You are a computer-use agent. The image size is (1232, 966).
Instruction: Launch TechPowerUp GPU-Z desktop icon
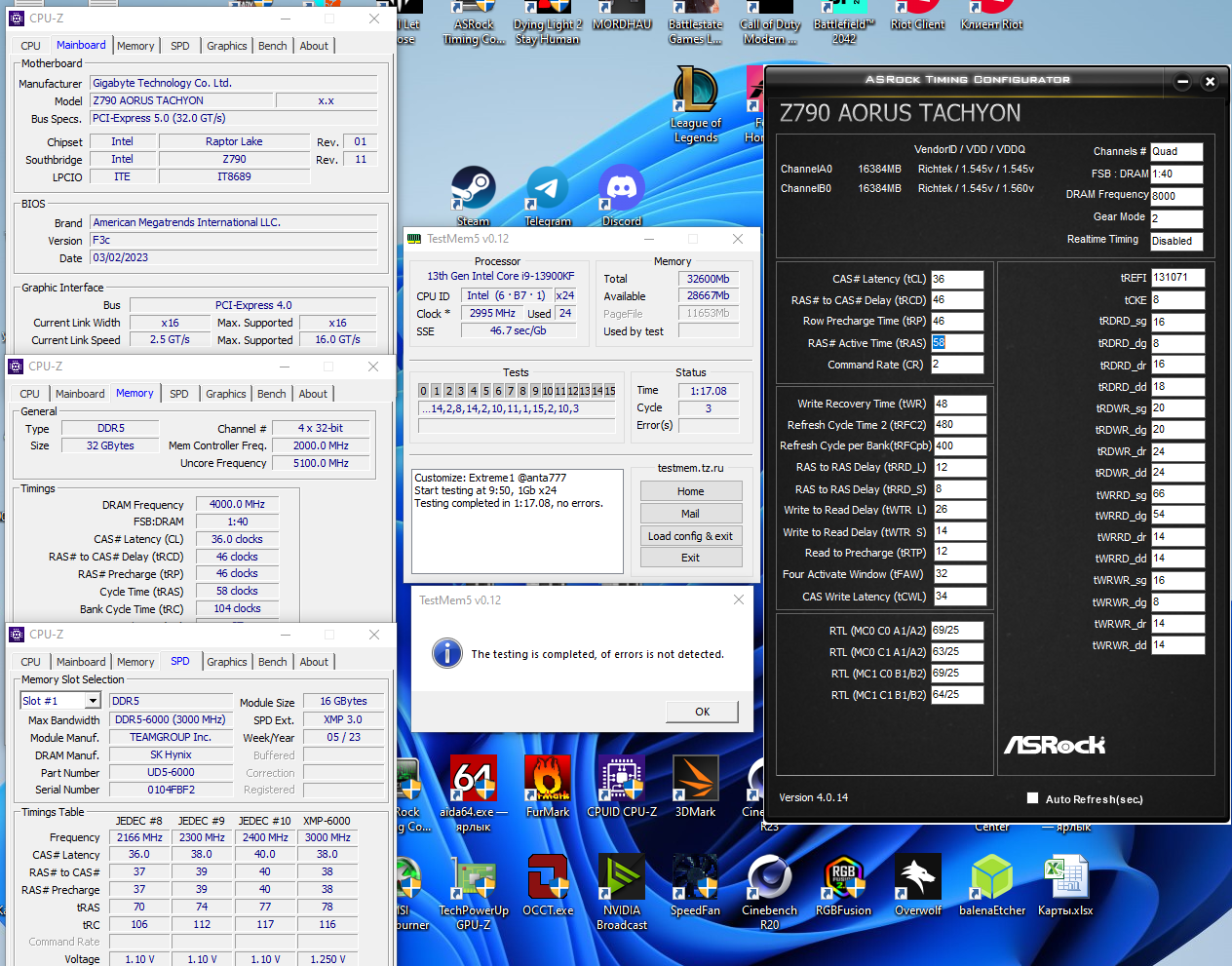click(x=474, y=892)
